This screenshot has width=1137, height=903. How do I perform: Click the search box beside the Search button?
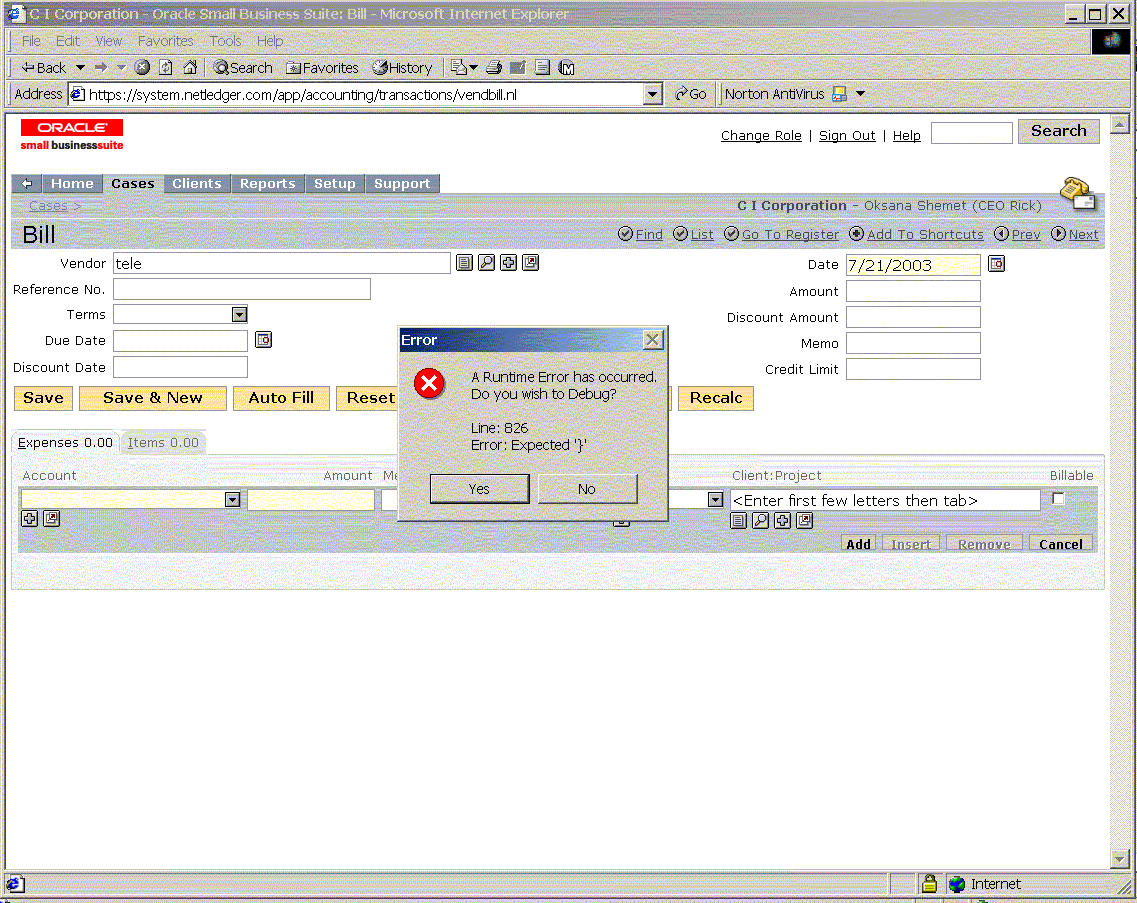coord(972,133)
